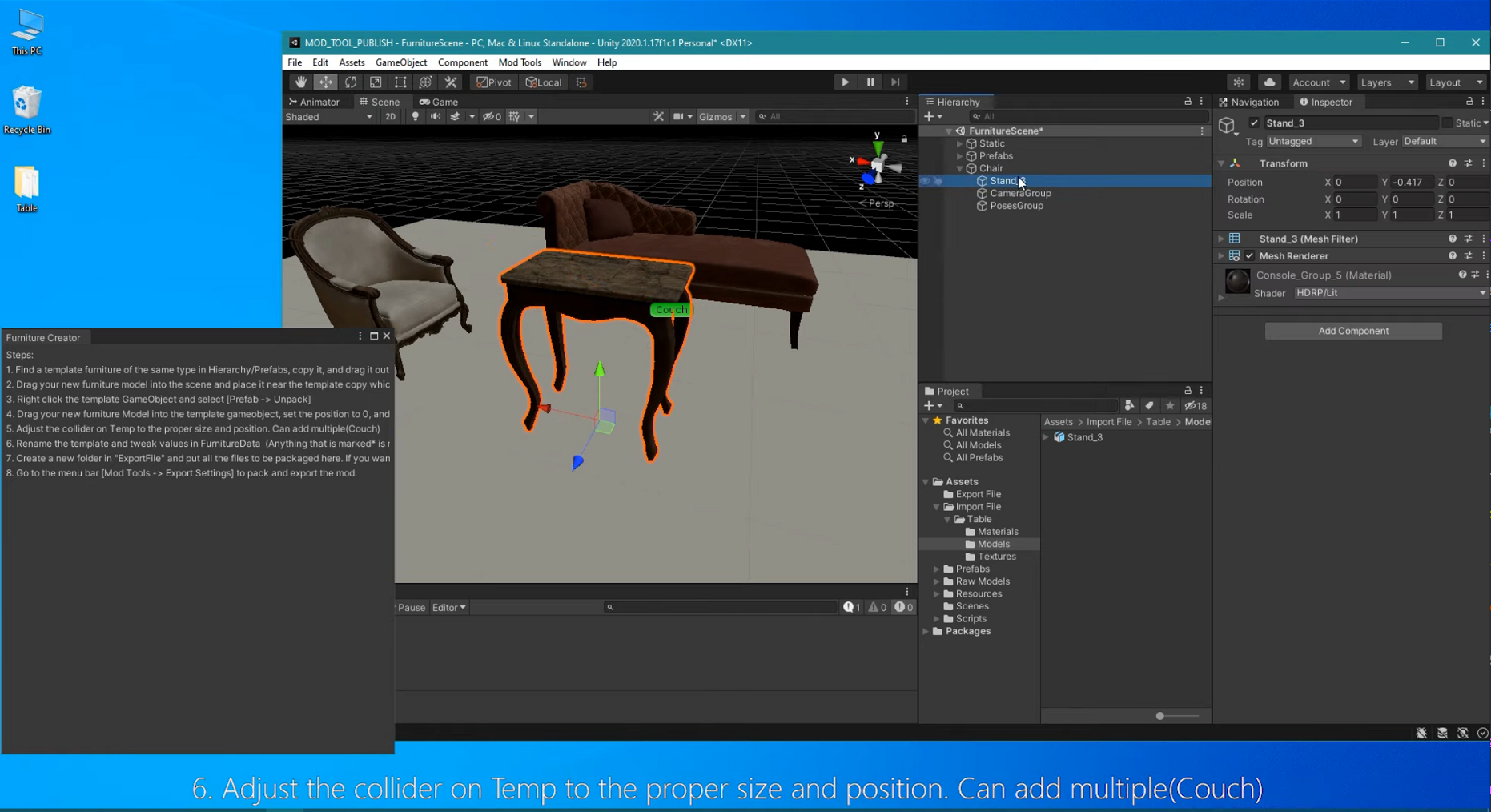The width and height of the screenshot is (1491, 812).
Task: Open Gizmos dropdown arrow
Action: click(x=743, y=116)
